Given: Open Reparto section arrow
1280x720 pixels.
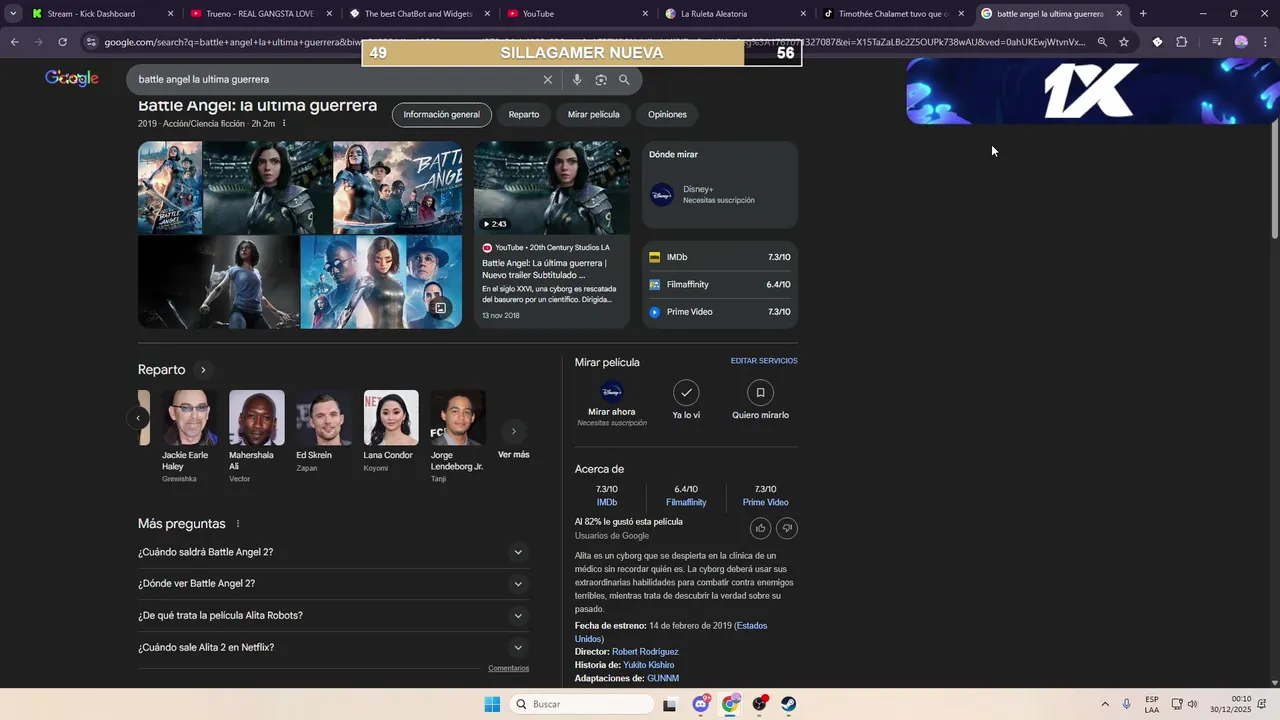Looking at the screenshot, I should [x=203, y=370].
